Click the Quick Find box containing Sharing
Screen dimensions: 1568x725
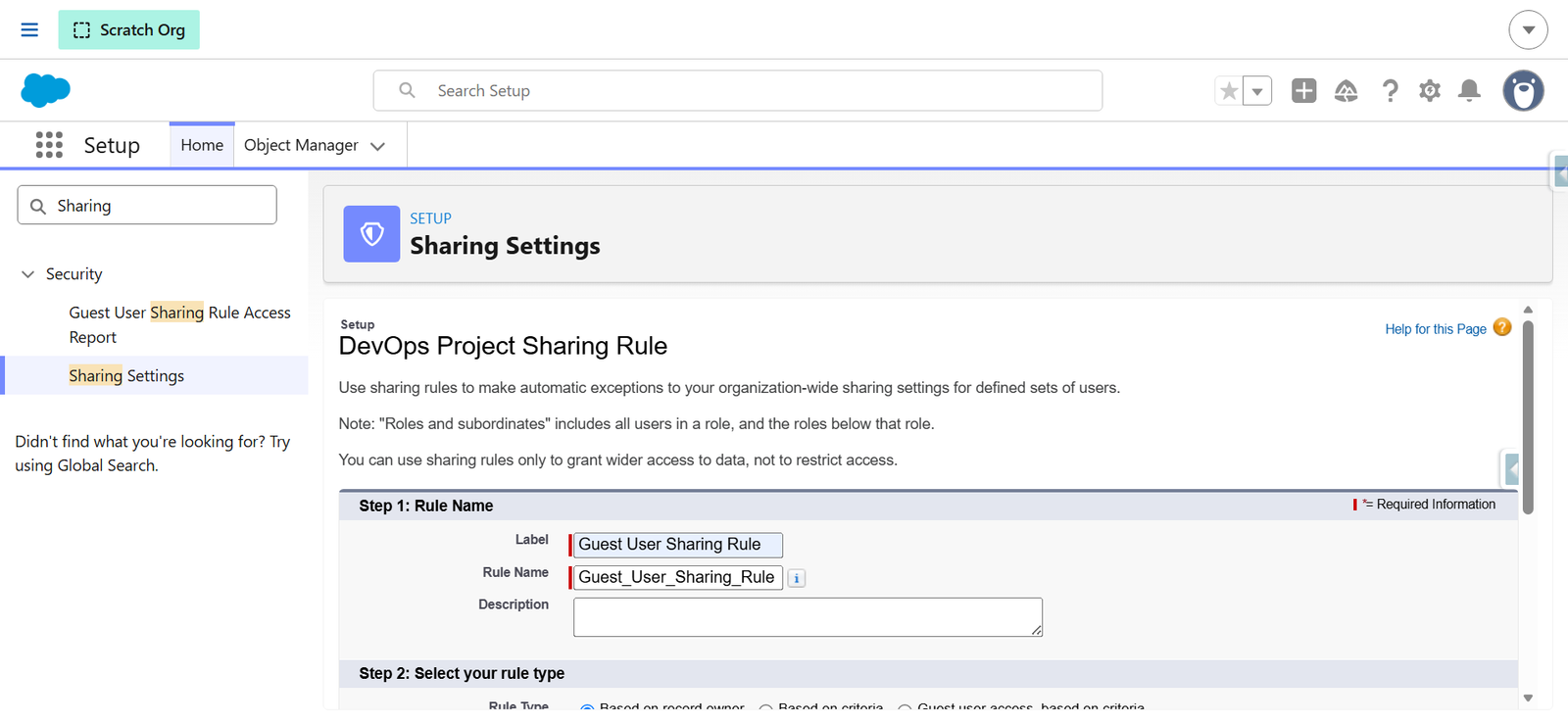[147, 206]
